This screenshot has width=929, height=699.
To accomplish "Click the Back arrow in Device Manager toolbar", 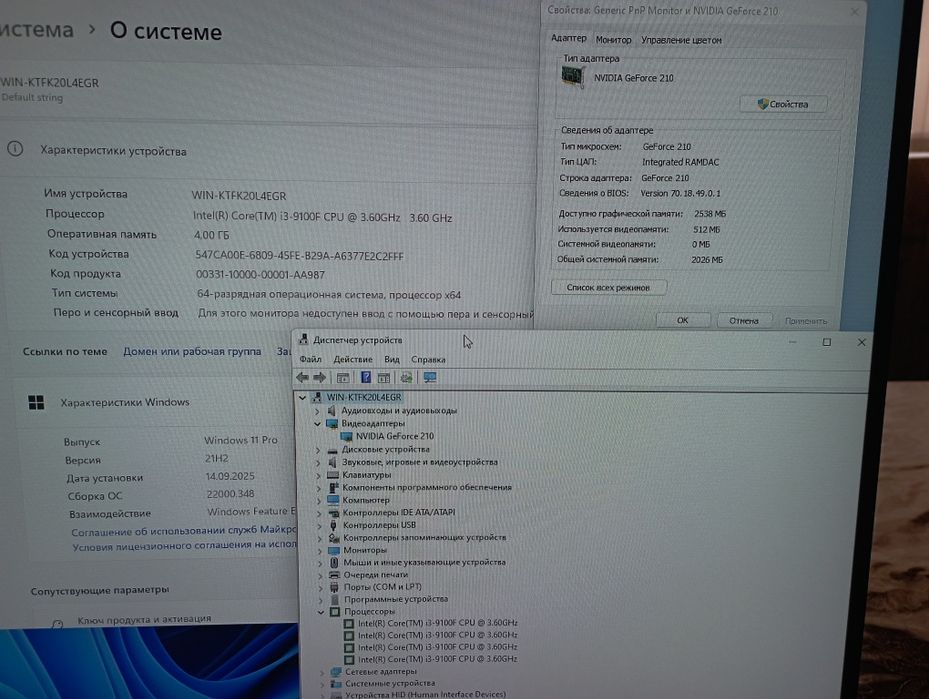I will (302, 377).
